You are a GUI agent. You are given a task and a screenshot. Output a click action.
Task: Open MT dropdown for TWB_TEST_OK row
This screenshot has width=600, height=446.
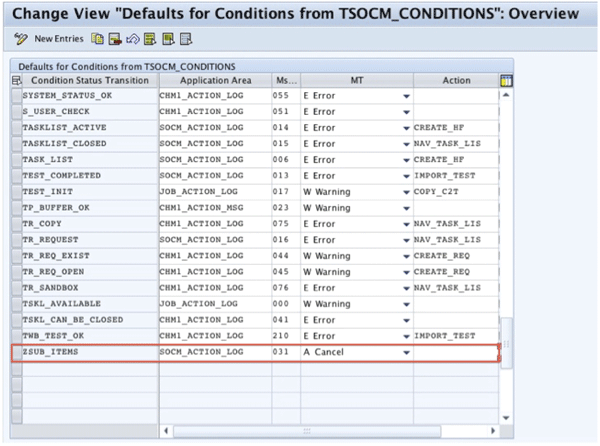point(406,337)
